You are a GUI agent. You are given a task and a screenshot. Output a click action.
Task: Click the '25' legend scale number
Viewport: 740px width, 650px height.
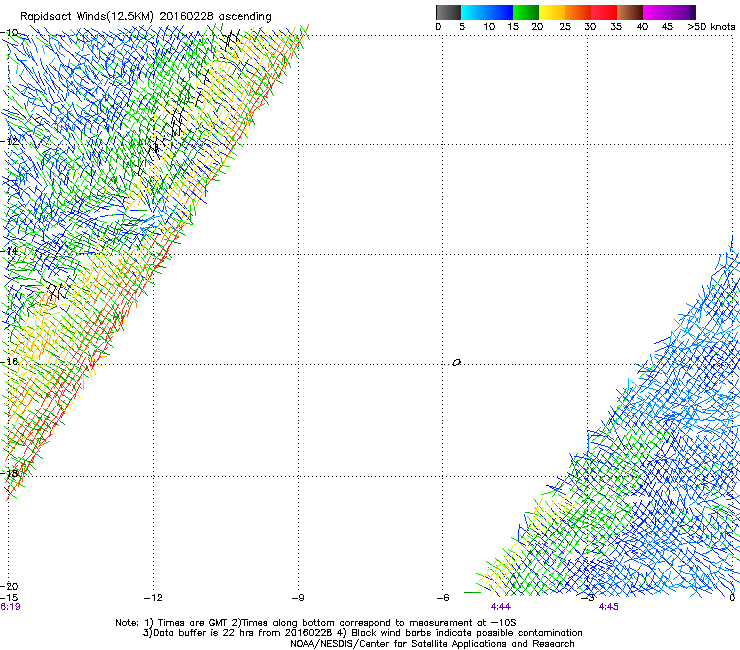564,26
